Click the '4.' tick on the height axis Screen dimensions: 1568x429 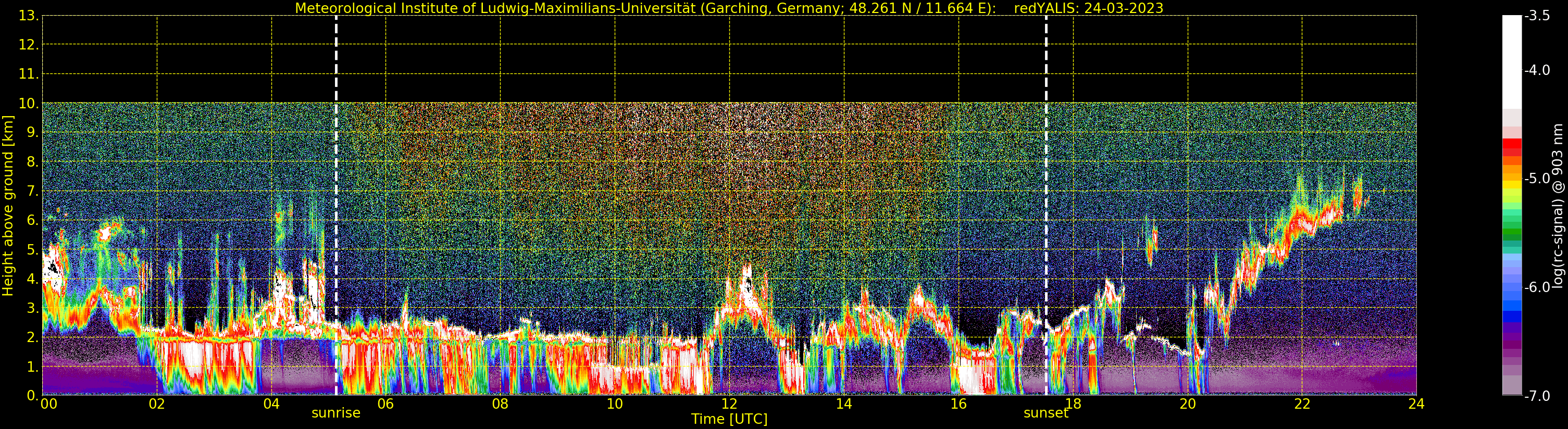[33, 279]
